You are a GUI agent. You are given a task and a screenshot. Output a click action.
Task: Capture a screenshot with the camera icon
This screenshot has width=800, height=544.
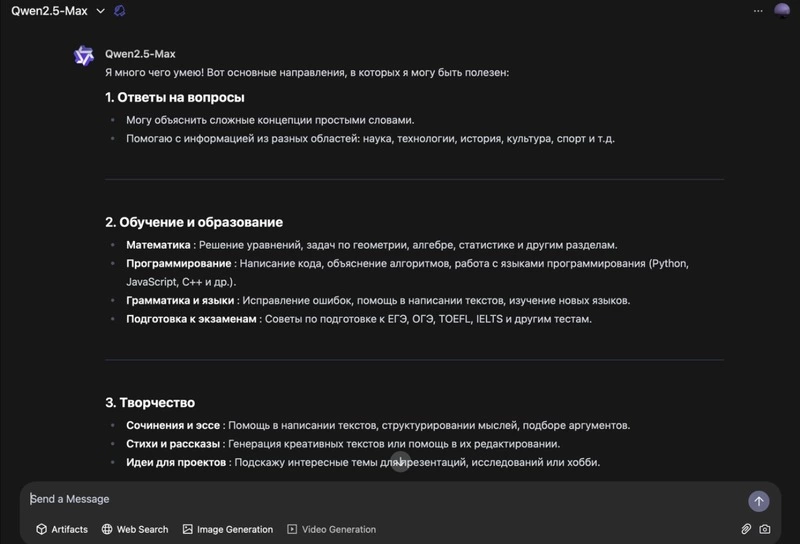point(765,529)
